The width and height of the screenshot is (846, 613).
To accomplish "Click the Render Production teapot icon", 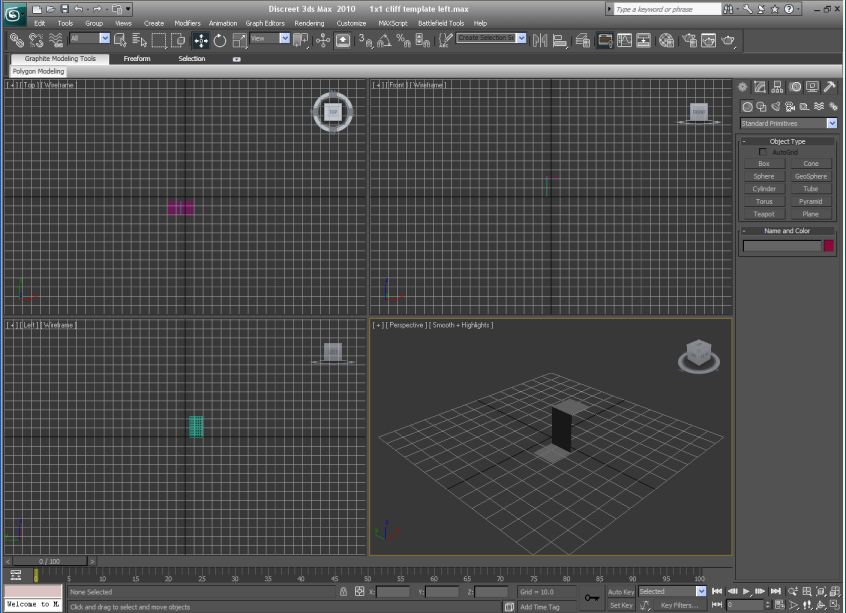I will click(728, 40).
